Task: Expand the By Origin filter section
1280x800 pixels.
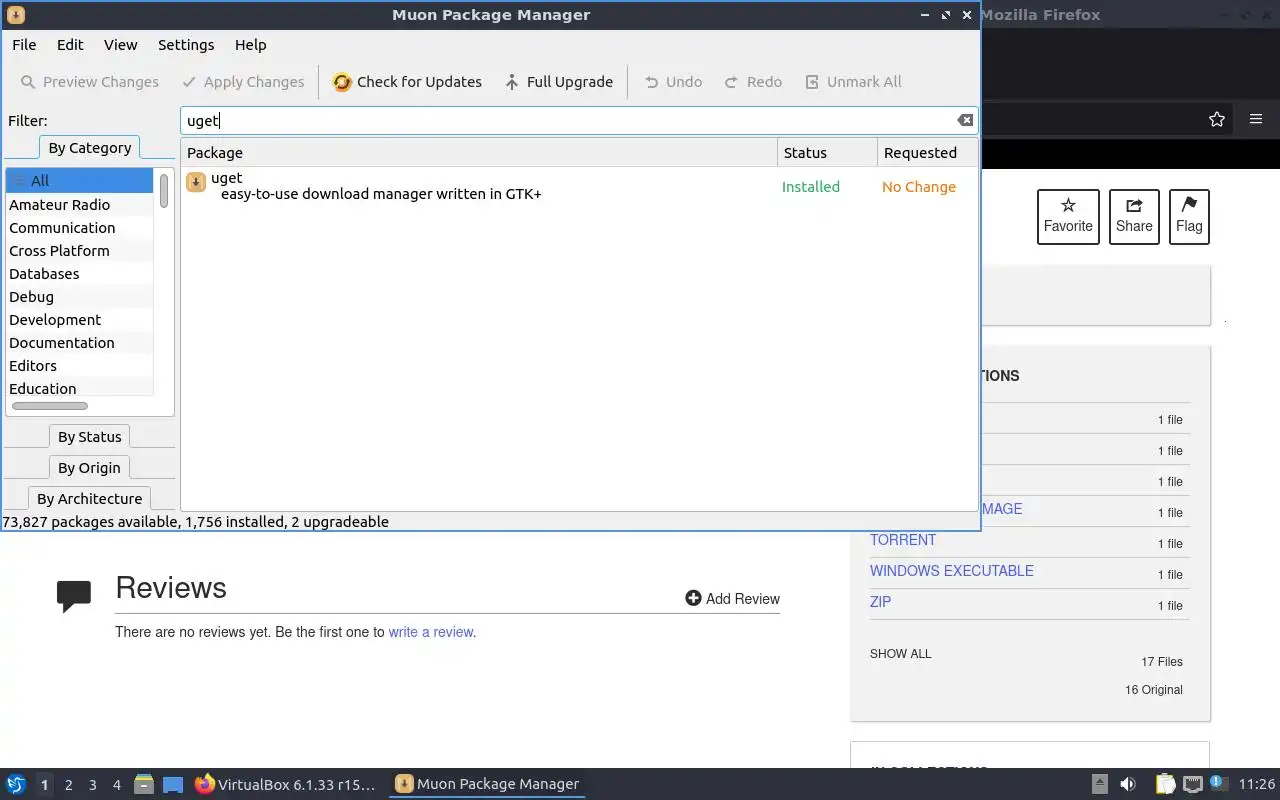Action: click(89, 468)
